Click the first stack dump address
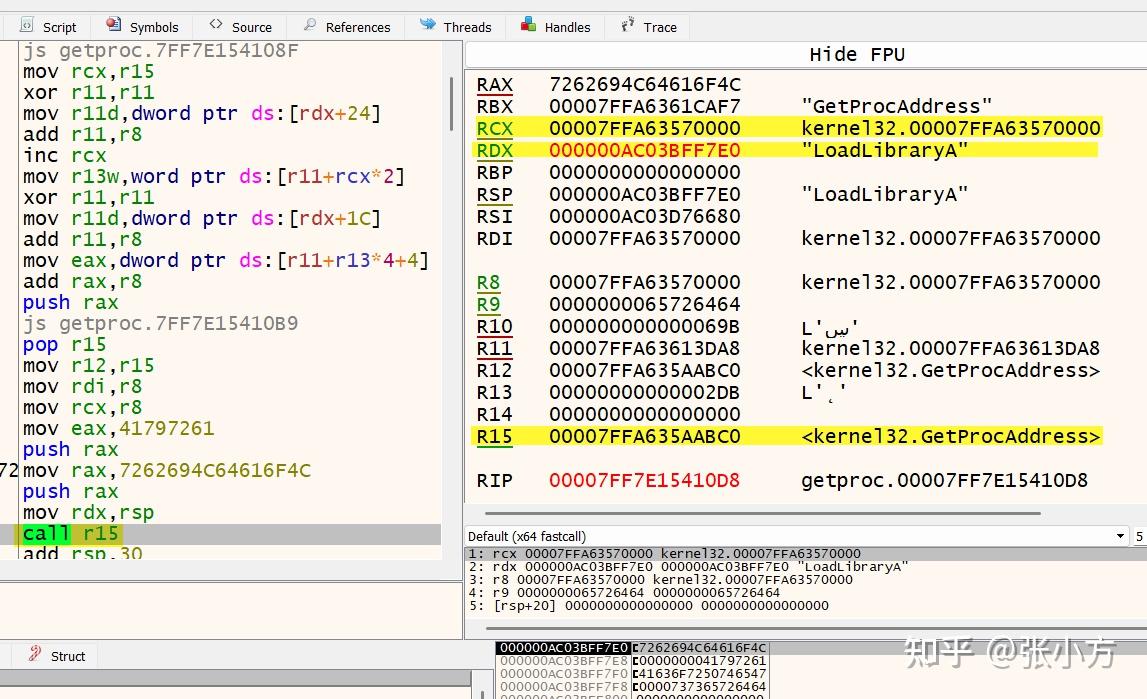 coord(561,647)
